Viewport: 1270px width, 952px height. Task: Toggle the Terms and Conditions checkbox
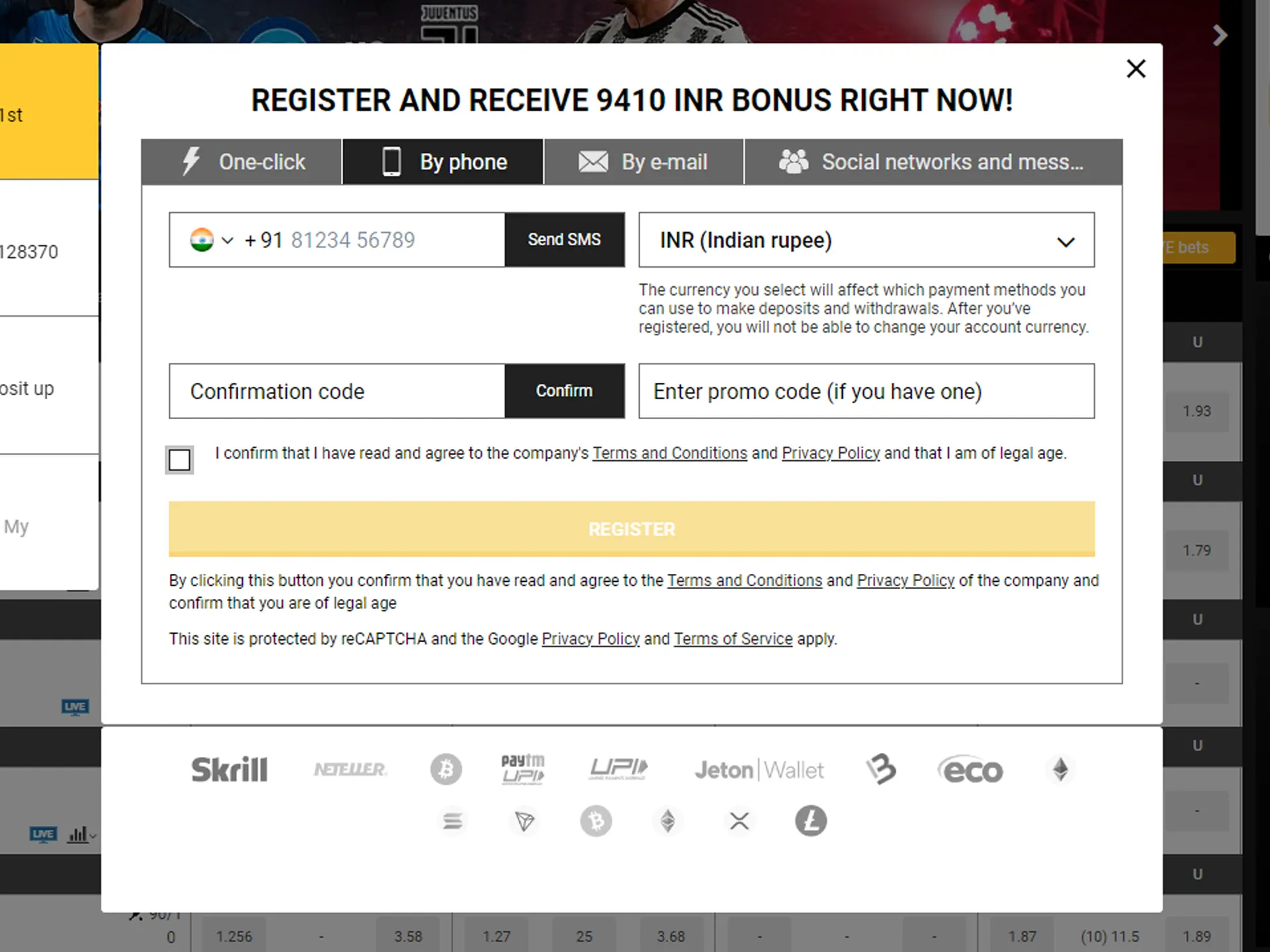pyautogui.click(x=179, y=459)
